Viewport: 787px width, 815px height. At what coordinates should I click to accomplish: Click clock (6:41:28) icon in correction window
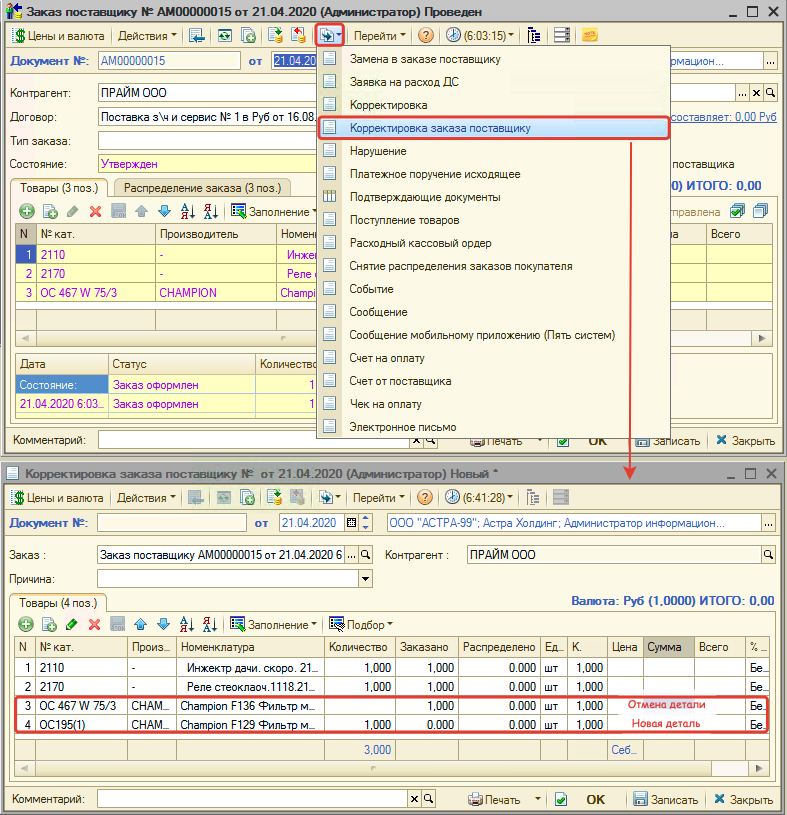[x=452, y=497]
